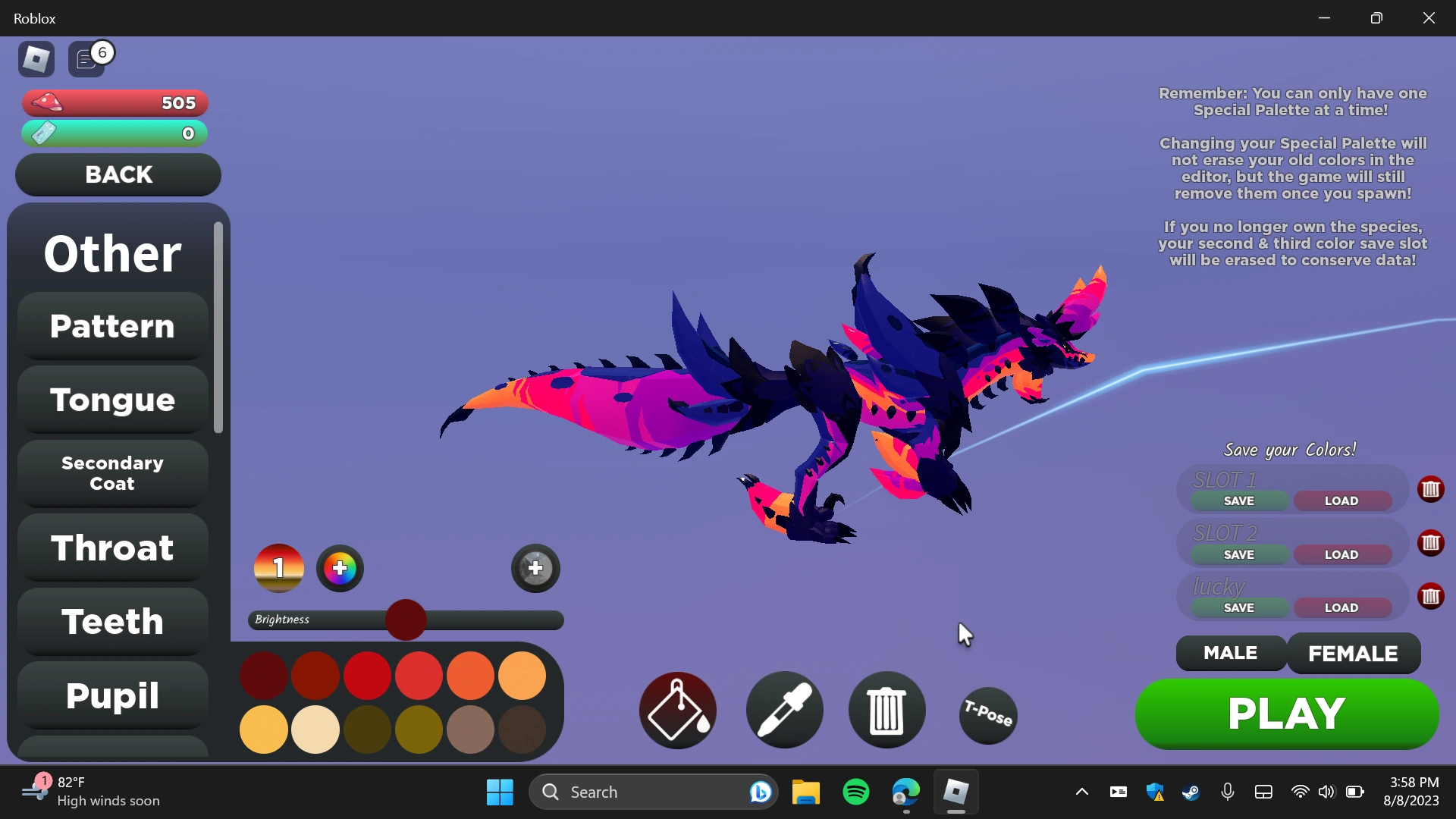The width and height of the screenshot is (1456, 819).
Task: Open the paint bucket fill tool
Action: point(677,711)
